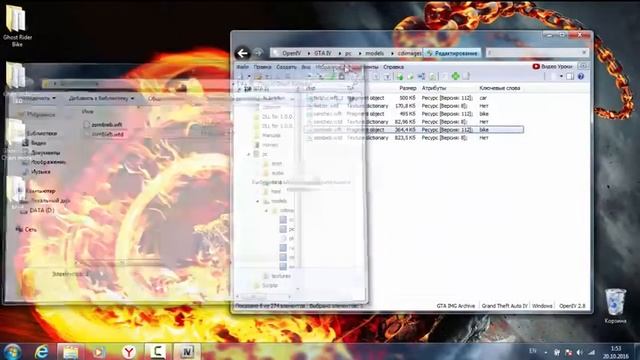Select the file row sized 82,96 КБ
Screen dimensions: 640x360
coord(414,122)
